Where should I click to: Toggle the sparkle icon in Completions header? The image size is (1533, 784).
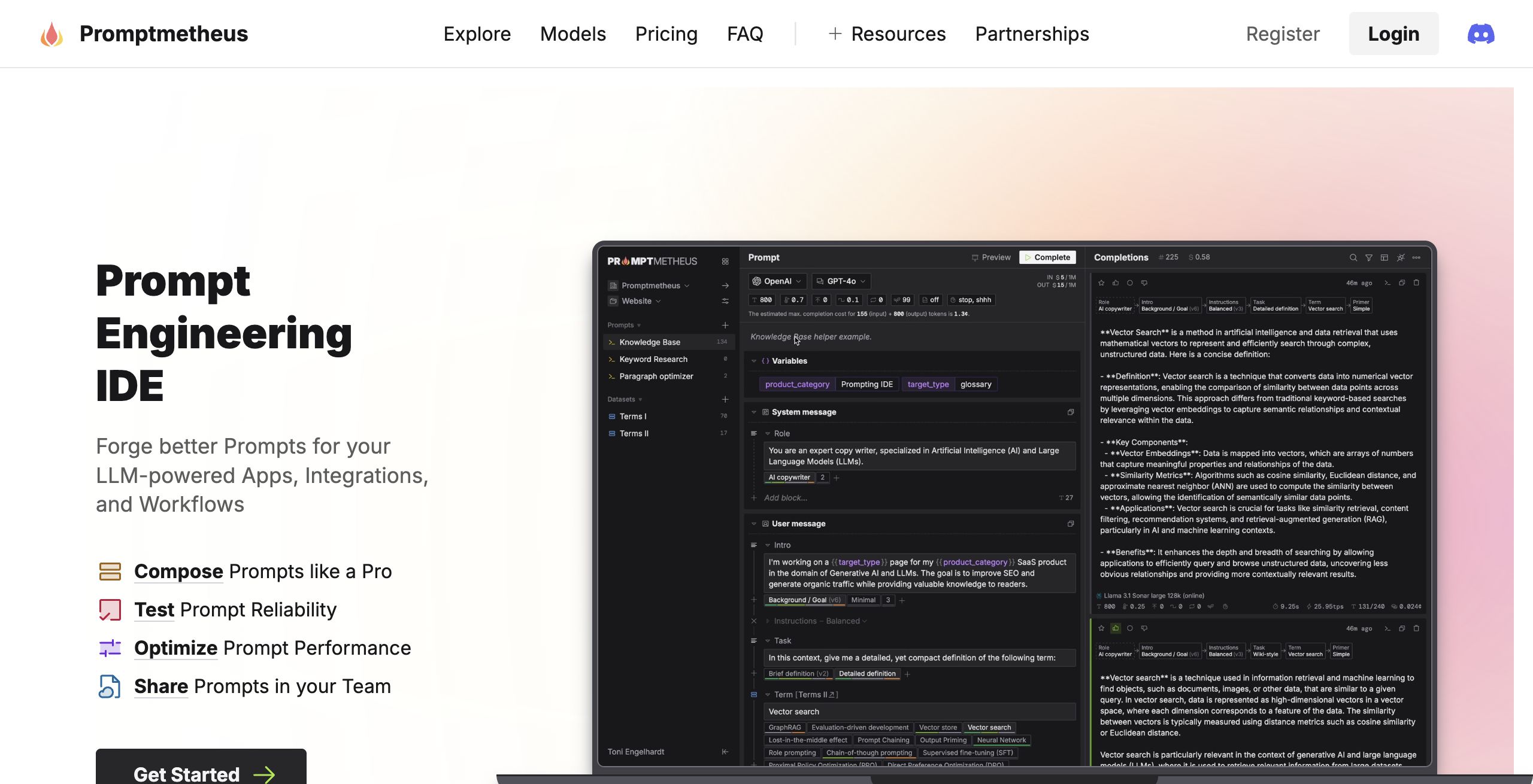(1401, 257)
